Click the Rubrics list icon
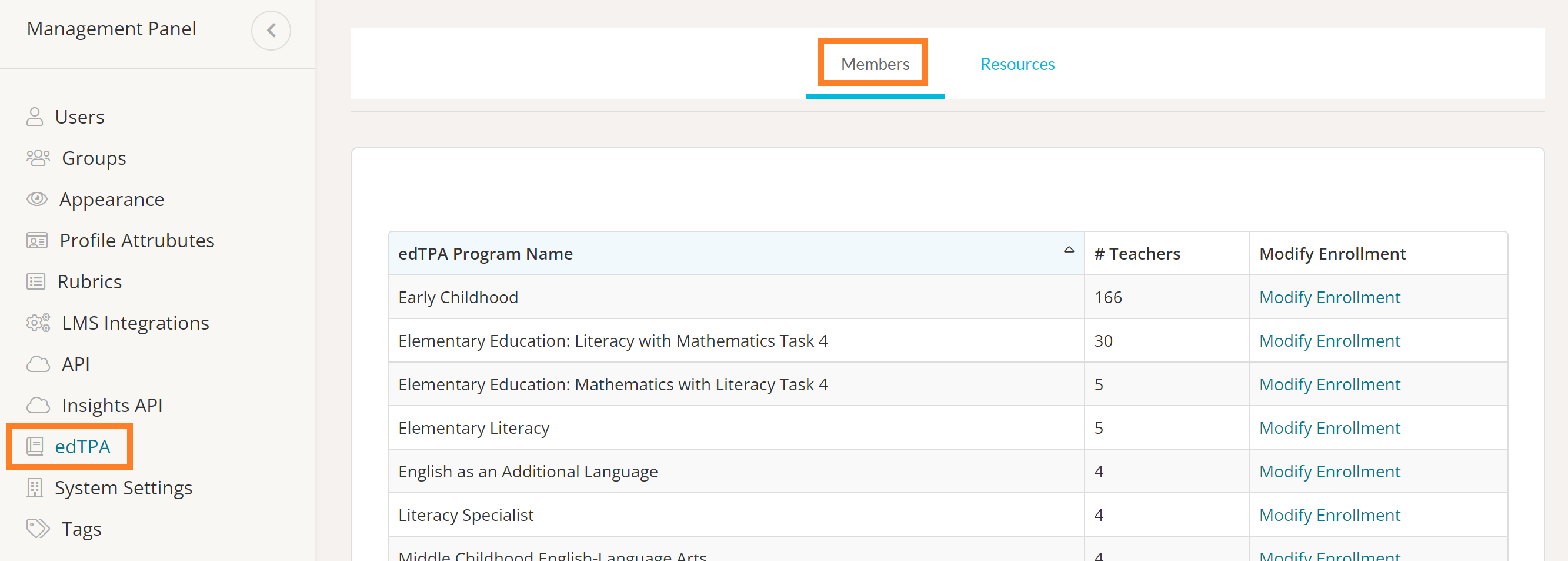The width and height of the screenshot is (1568, 561). point(36,281)
